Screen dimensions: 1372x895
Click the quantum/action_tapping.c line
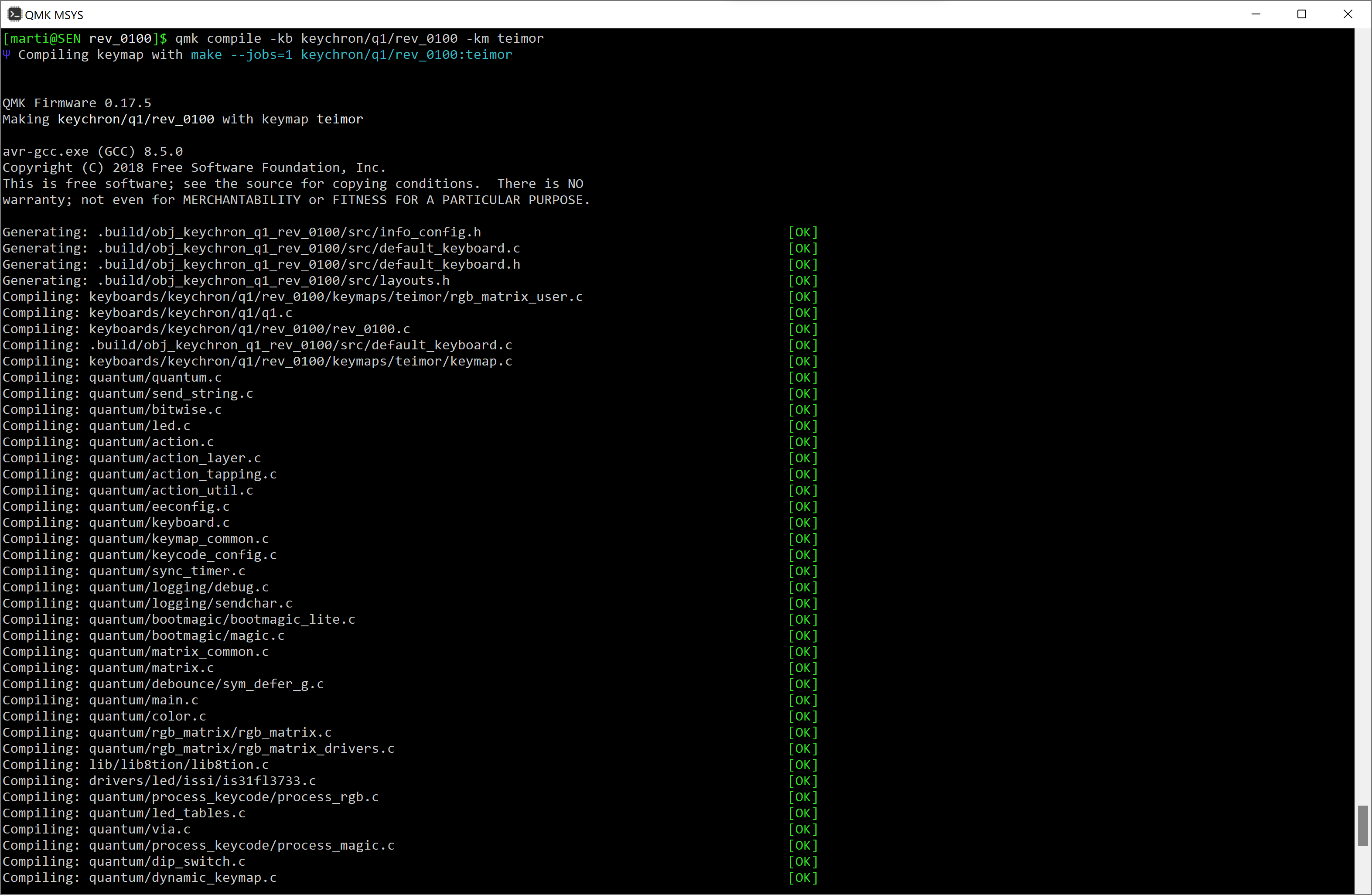click(x=140, y=475)
